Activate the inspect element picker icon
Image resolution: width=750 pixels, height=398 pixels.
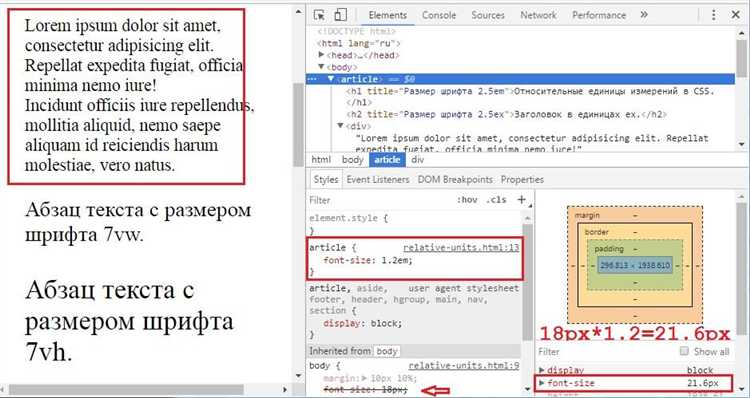point(319,15)
